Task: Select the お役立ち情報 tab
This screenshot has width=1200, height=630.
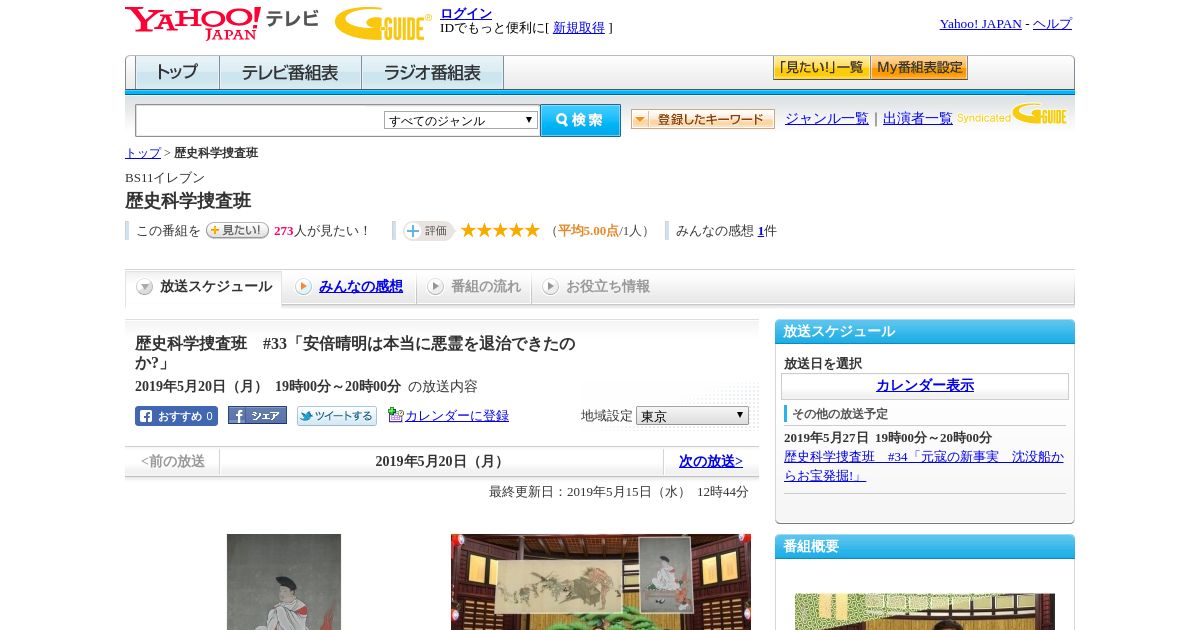Action: point(596,287)
